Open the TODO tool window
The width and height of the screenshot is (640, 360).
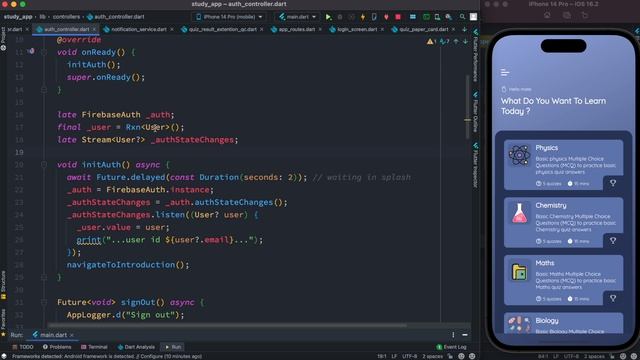(x=23, y=347)
